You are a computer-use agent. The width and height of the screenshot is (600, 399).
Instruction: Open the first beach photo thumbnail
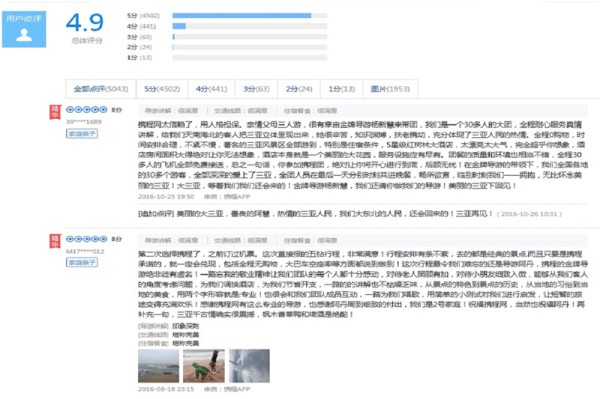point(158,366)
